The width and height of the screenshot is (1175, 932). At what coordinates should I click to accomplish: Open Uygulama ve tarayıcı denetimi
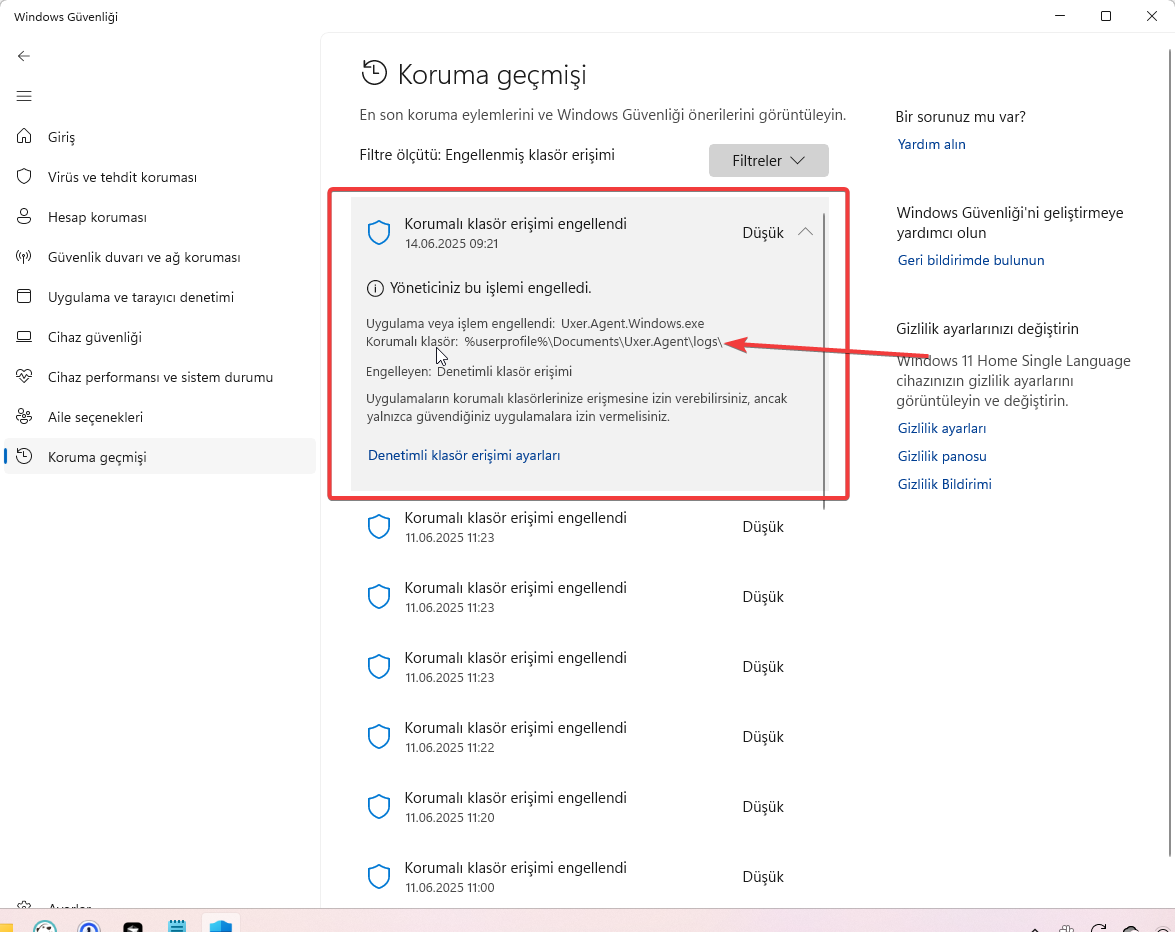click(x=160, y=297)
